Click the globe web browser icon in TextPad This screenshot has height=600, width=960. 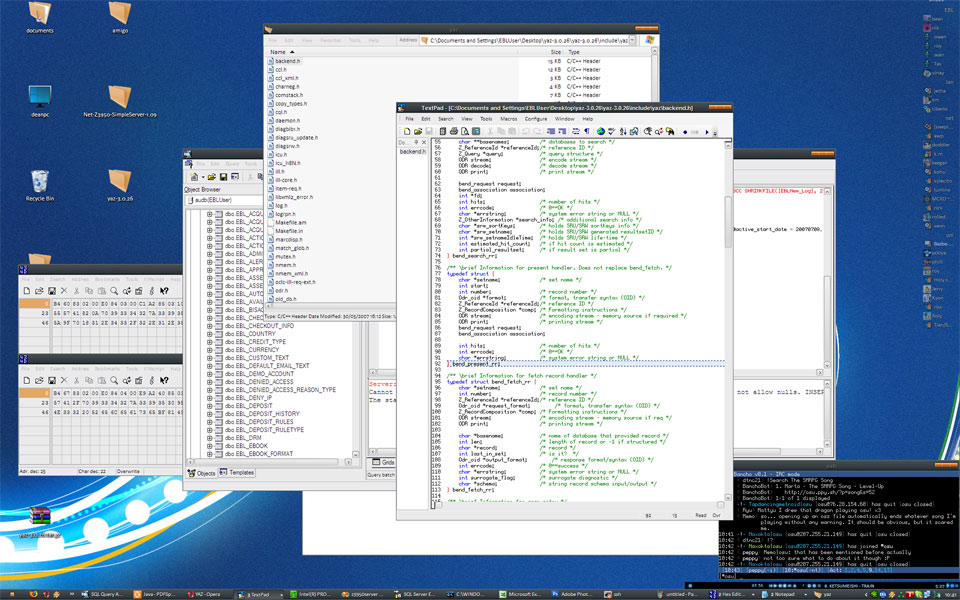(601, 132)
